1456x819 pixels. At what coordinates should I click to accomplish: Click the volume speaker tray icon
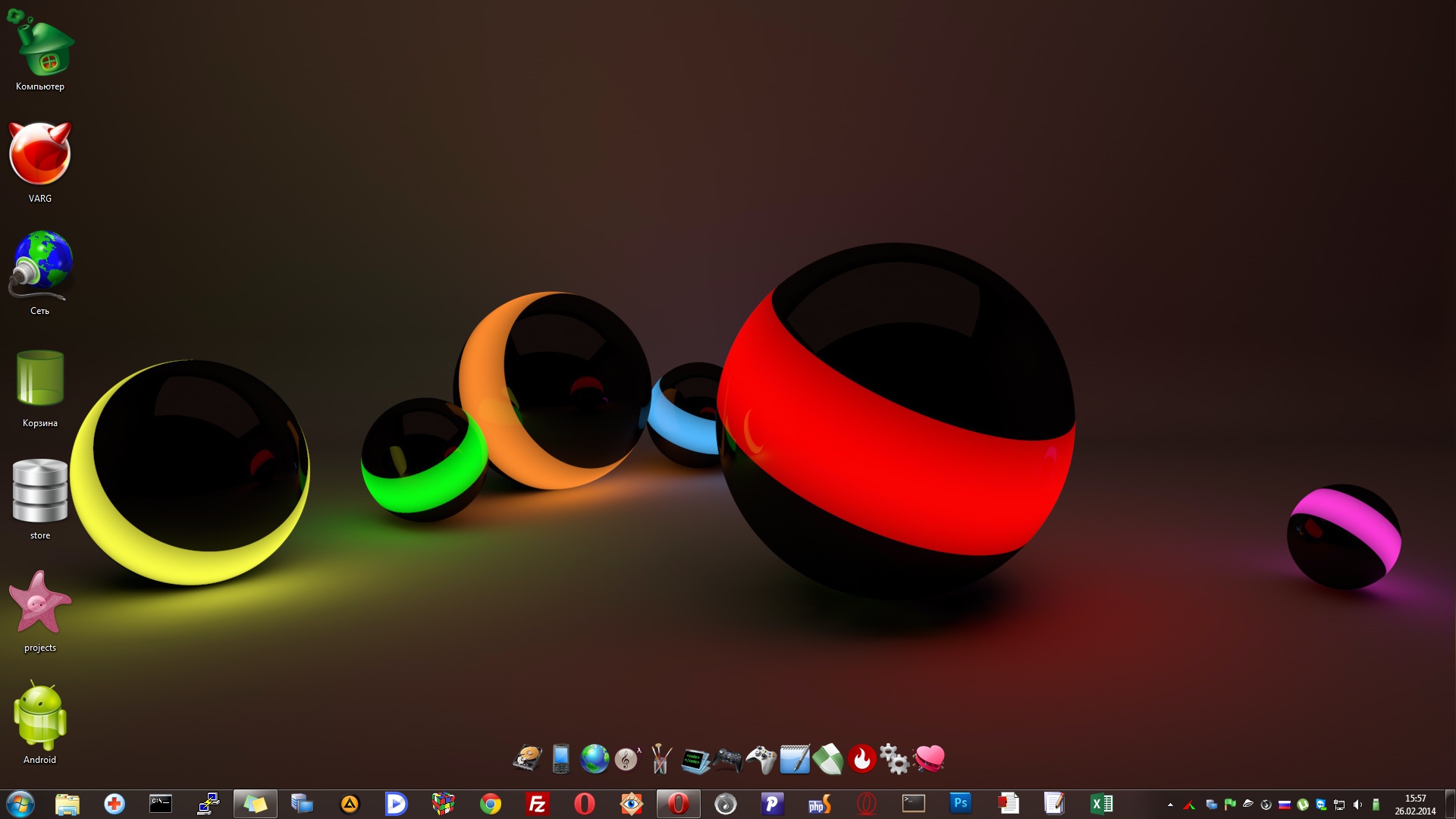click(1357, 805)
